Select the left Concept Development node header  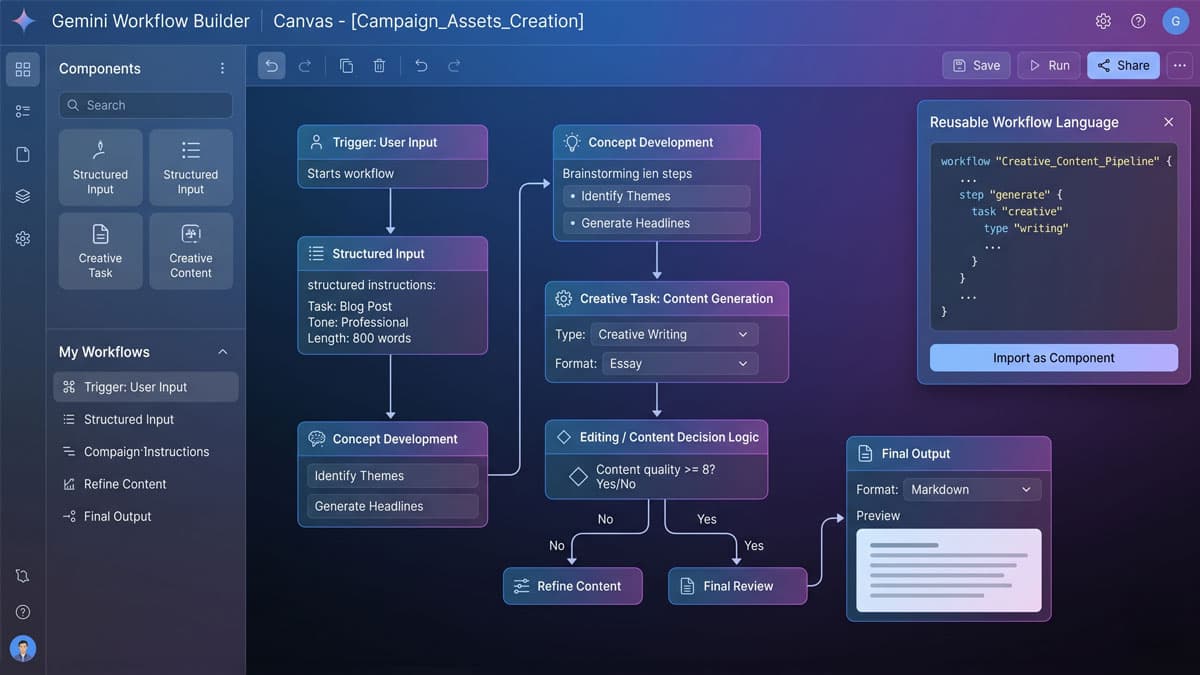point(392,438)
